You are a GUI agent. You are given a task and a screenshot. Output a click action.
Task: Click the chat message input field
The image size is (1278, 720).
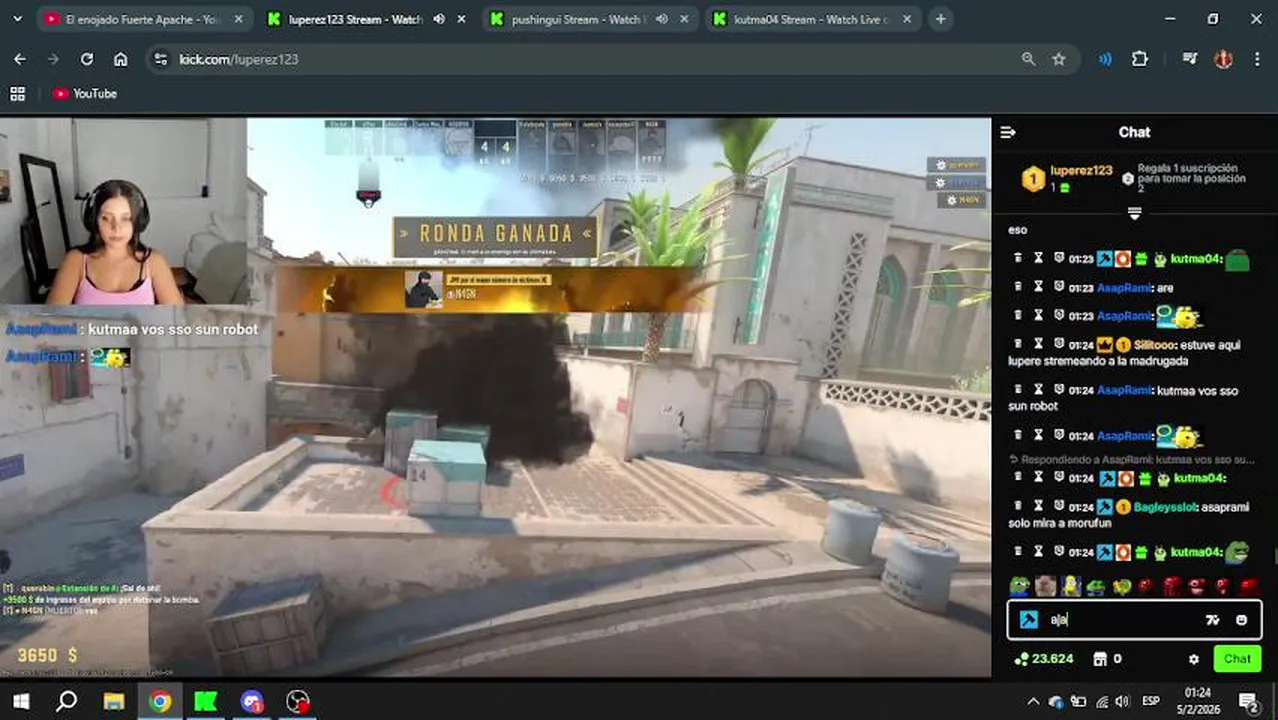pyautogui.click(x=1134, y=620)
